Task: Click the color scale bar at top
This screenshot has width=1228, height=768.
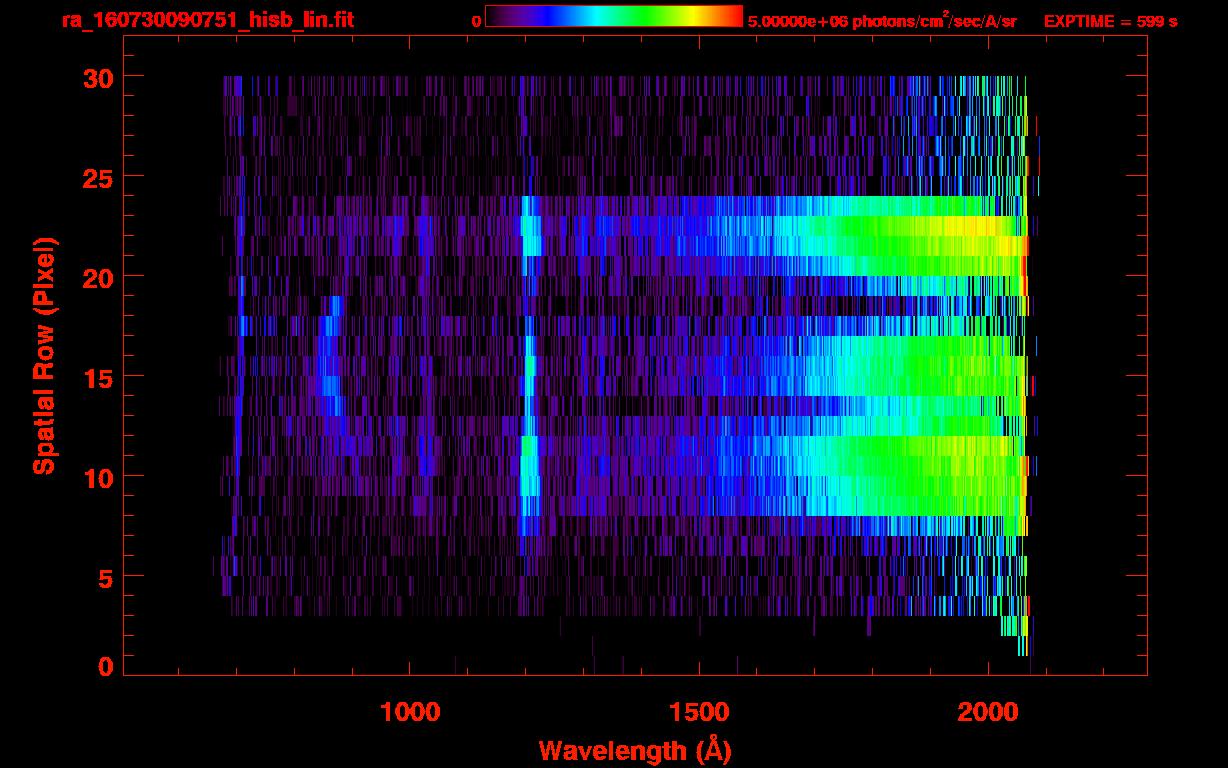Action: tap(613, 16)
